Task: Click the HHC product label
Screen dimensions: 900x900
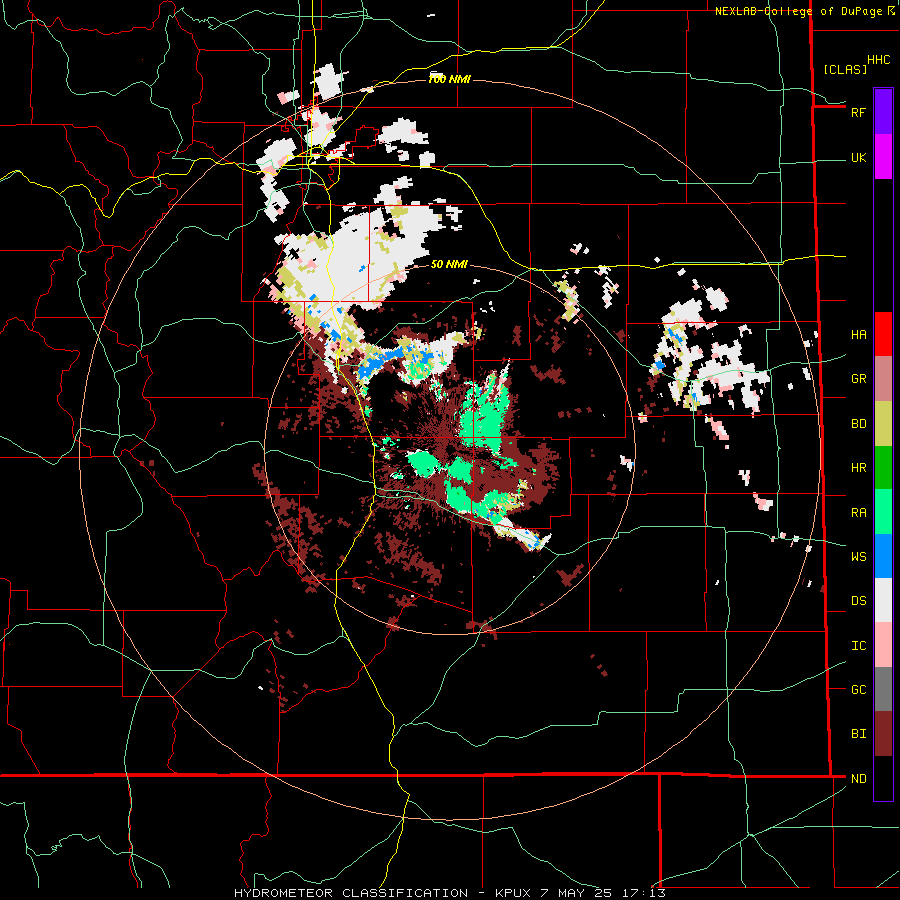Action: click(878, 60)
